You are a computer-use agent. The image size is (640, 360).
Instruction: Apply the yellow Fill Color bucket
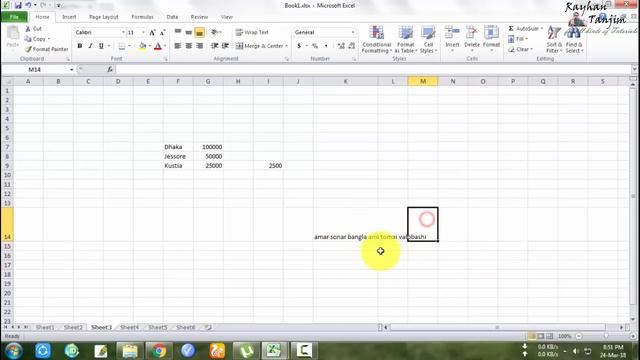(142, 46)
